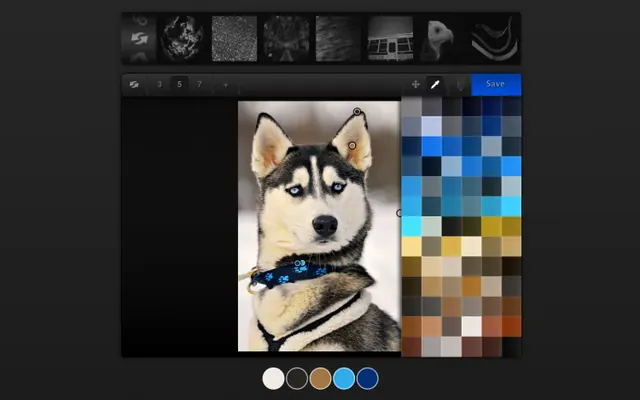Open the noisy static texture thumbnail

234,39
